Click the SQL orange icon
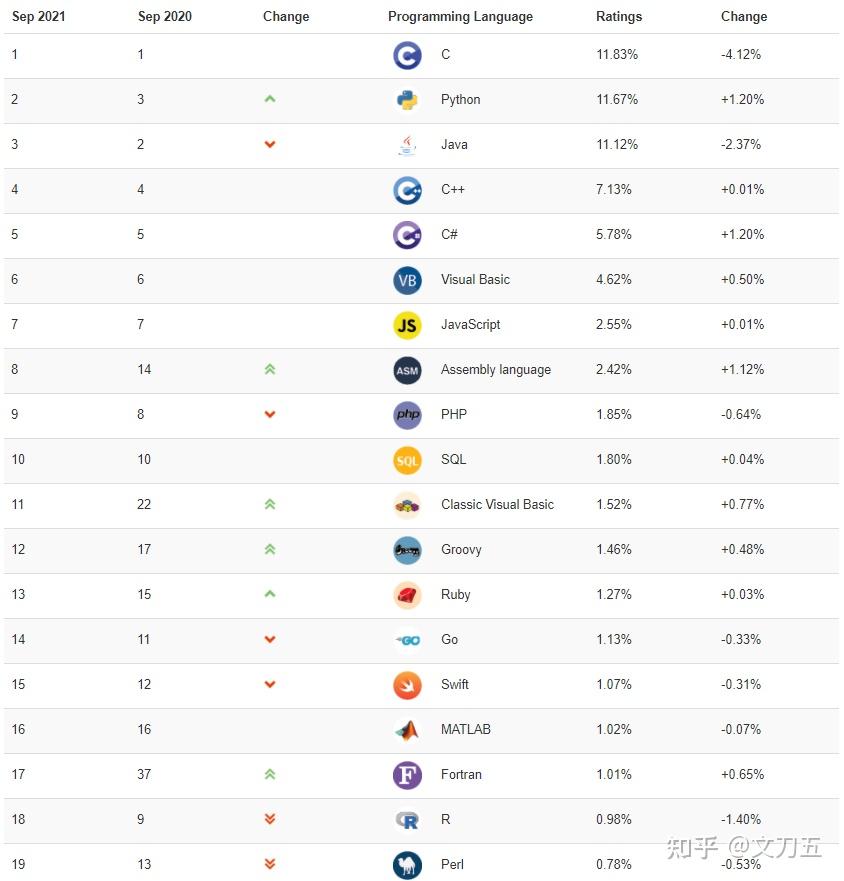Image resolution: width=844 pixels, height=881 pixels. coord(407,460)
